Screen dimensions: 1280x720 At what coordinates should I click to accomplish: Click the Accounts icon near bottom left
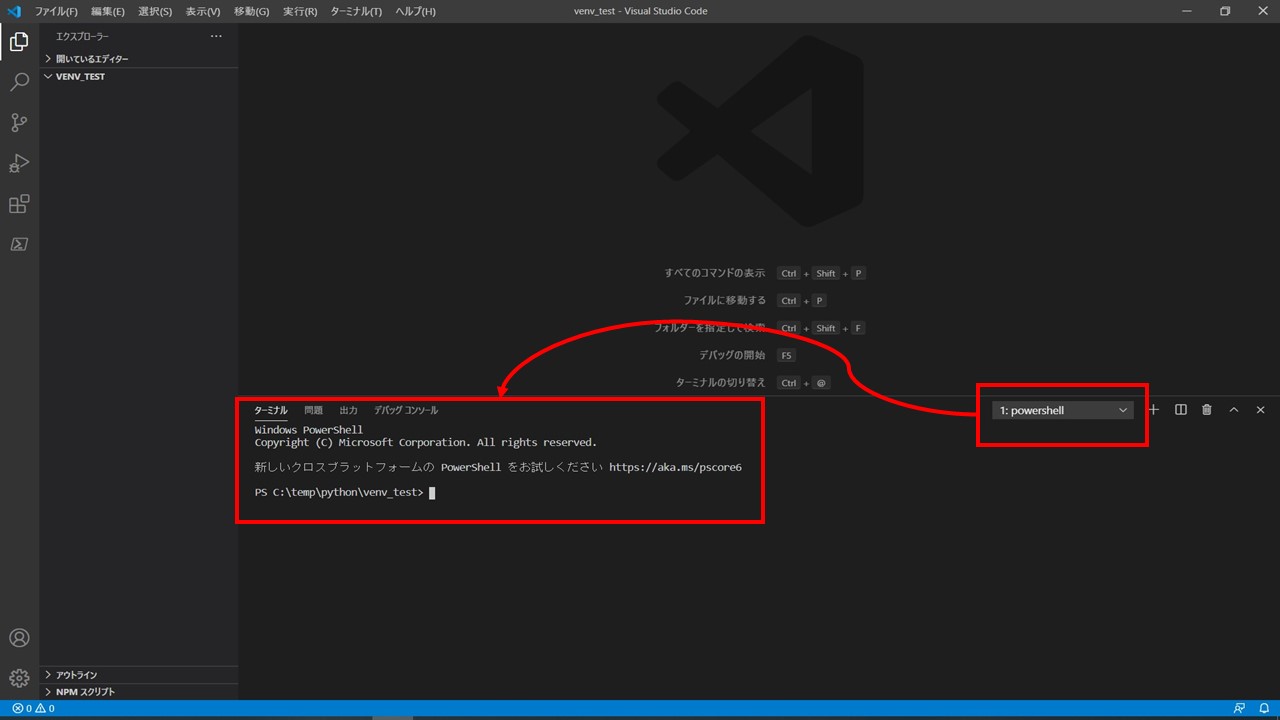coord(18,637)
